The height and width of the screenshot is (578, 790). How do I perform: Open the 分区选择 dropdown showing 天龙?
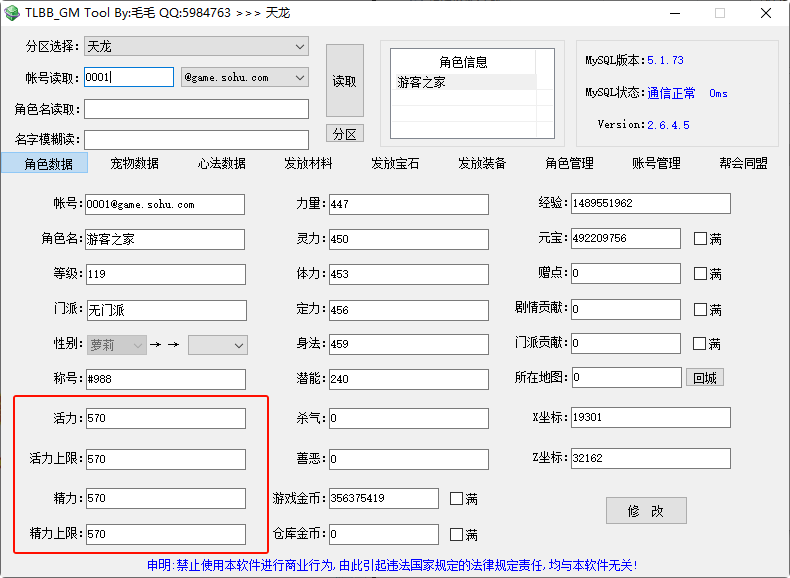tap(196, 46)
